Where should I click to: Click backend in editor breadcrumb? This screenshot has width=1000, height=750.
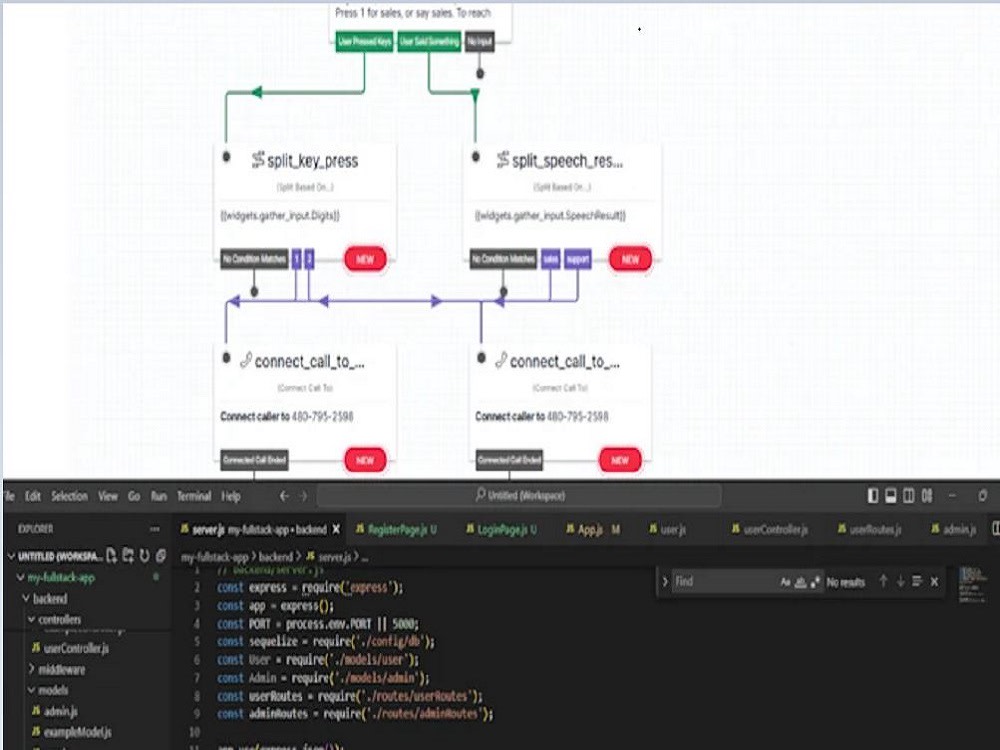276,557
